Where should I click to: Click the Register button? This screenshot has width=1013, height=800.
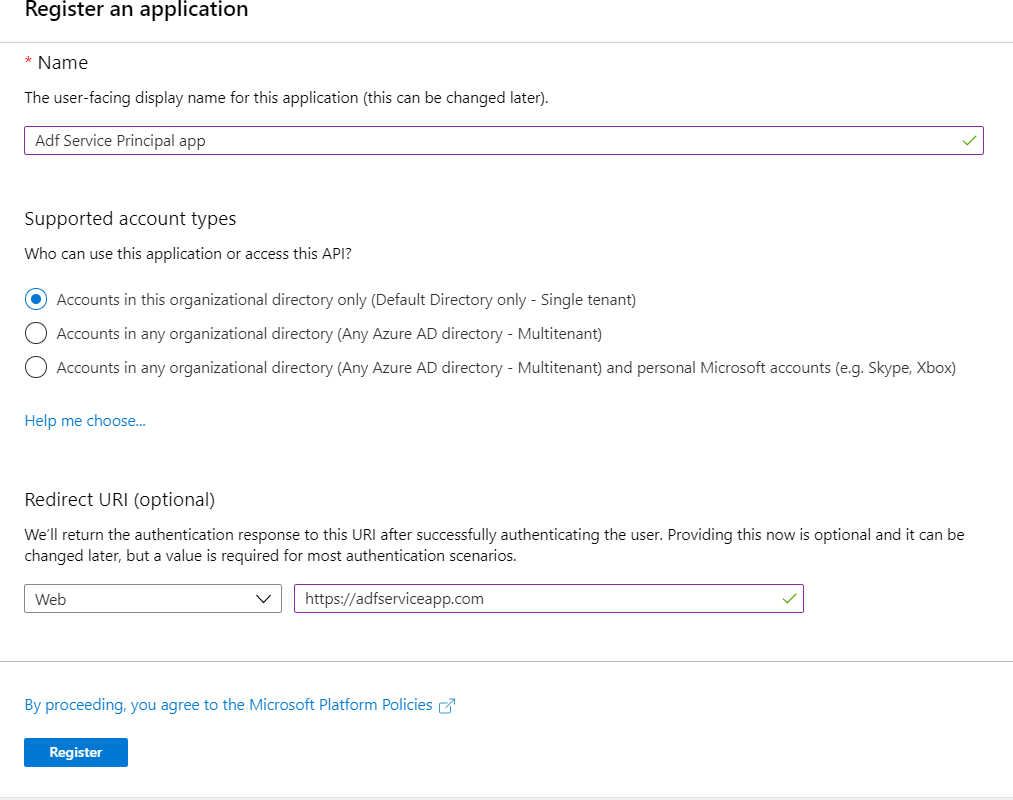click(x=76, y=752)
